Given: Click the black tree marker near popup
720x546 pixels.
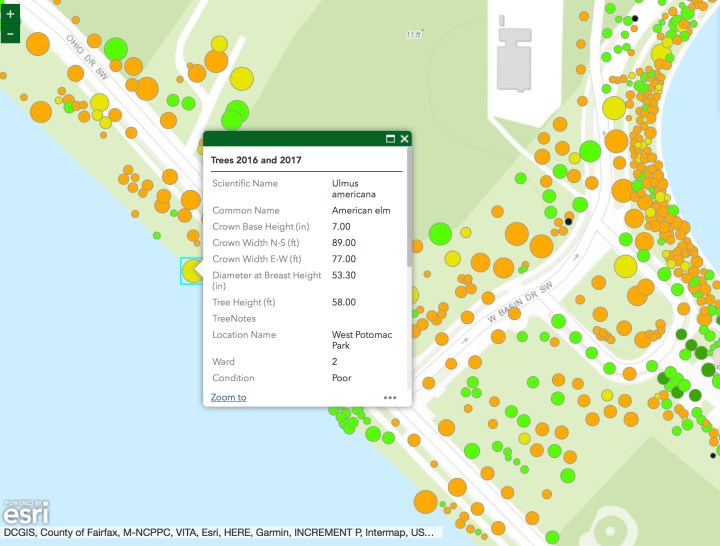Looking at the screenshot, I should click(x=569, y=218).
